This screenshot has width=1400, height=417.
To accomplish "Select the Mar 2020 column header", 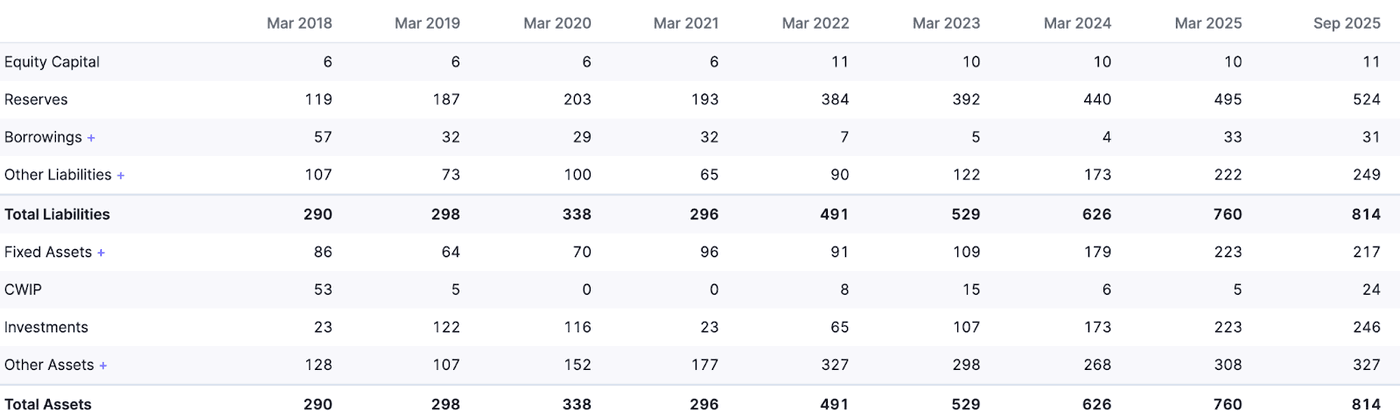I will (557, 23).
